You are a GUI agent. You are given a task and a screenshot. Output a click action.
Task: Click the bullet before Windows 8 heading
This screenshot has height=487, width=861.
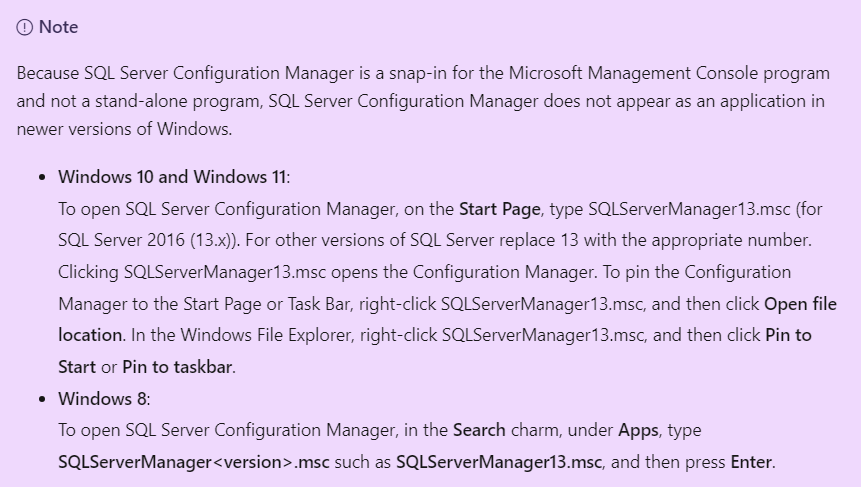pyautogui.click(x=42, y=399)
